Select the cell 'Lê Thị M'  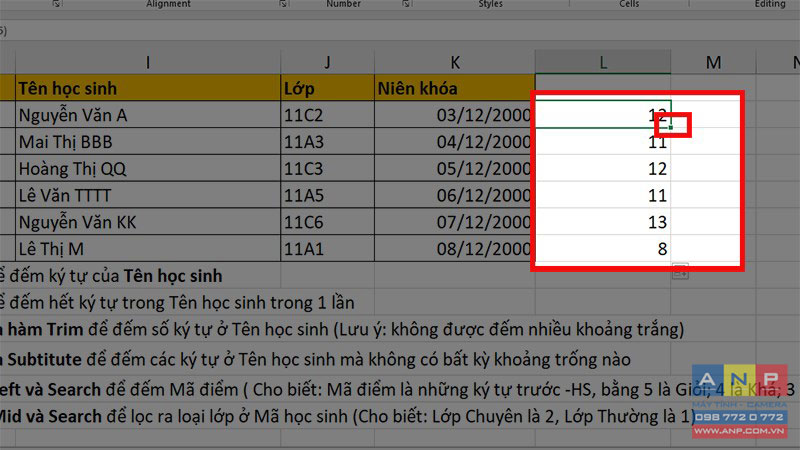point(148,248)
